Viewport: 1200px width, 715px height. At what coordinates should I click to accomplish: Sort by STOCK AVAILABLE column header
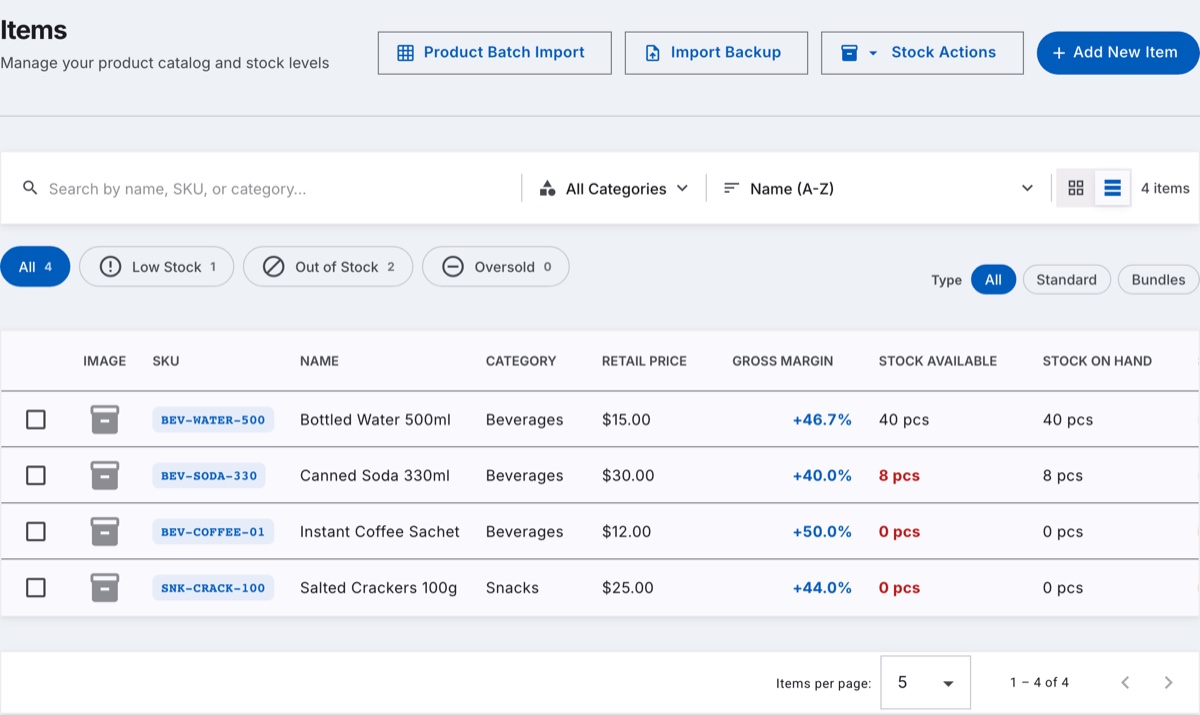pyautogui.click(x=938, y=361)
